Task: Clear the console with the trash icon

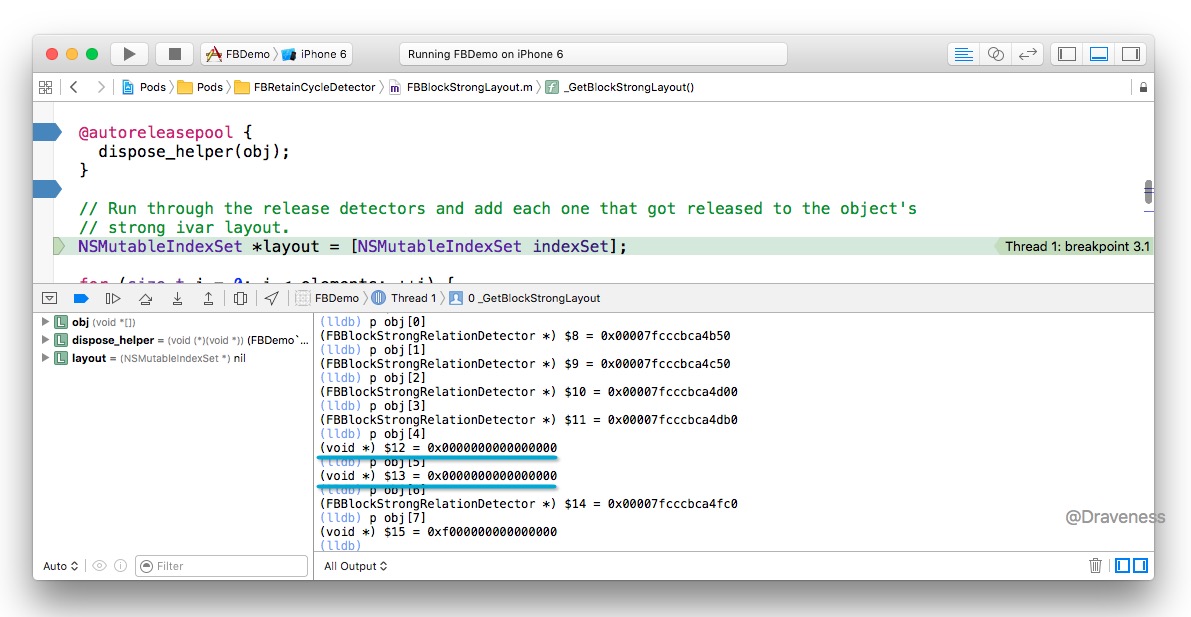Action: pyautogui.click(x=1095, y=566)
